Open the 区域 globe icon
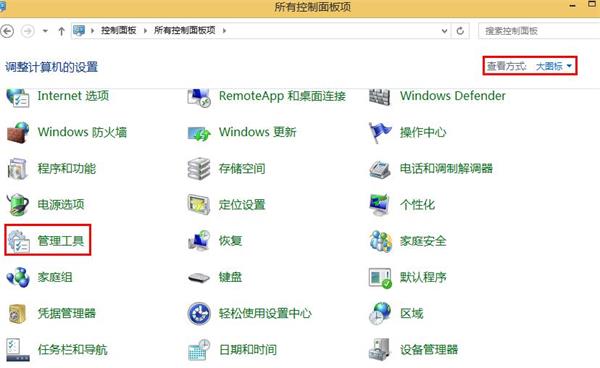This screenshot has height=368, width=600. (380, 314)
